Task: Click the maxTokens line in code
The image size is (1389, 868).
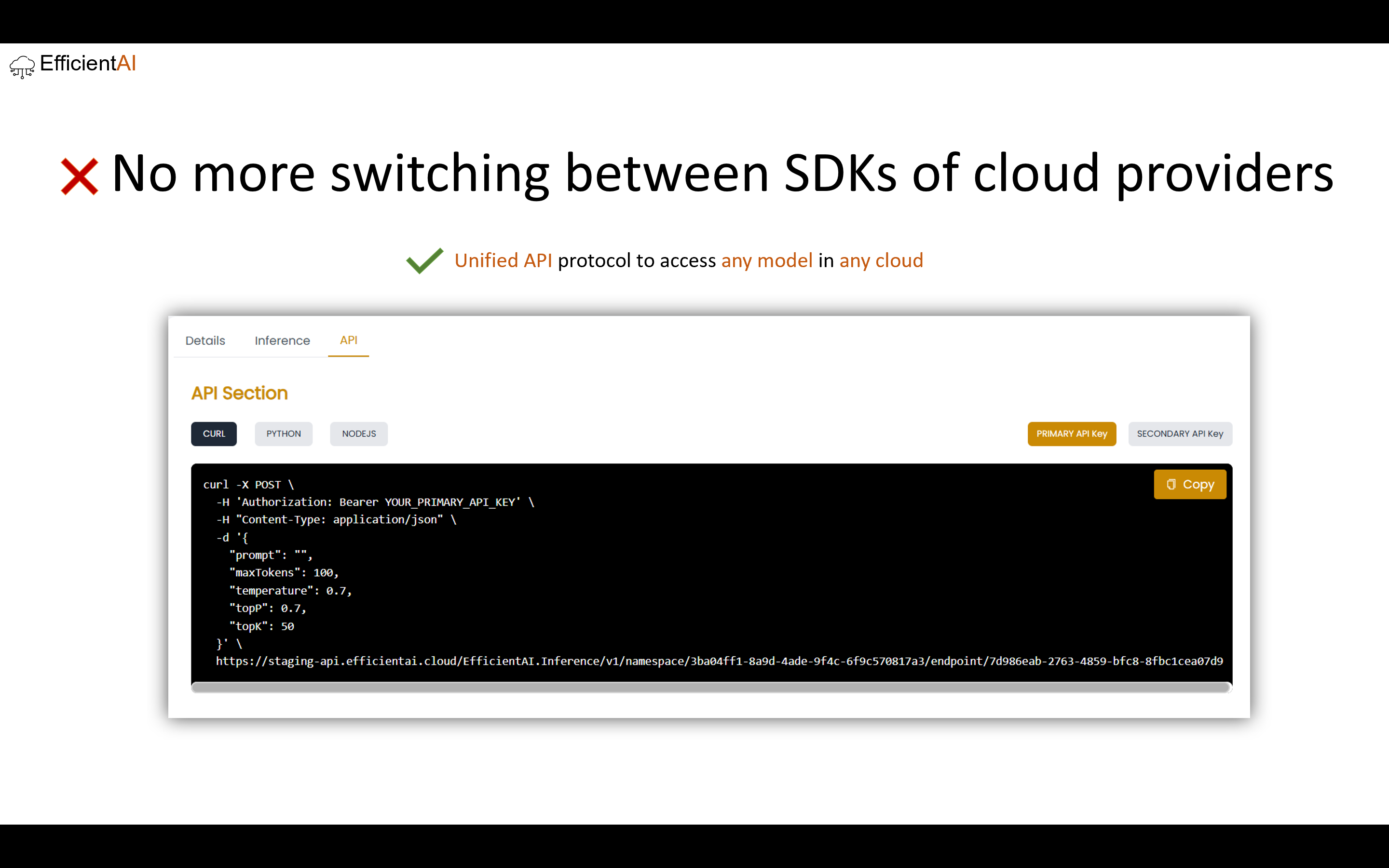Action: coord(284,572)
